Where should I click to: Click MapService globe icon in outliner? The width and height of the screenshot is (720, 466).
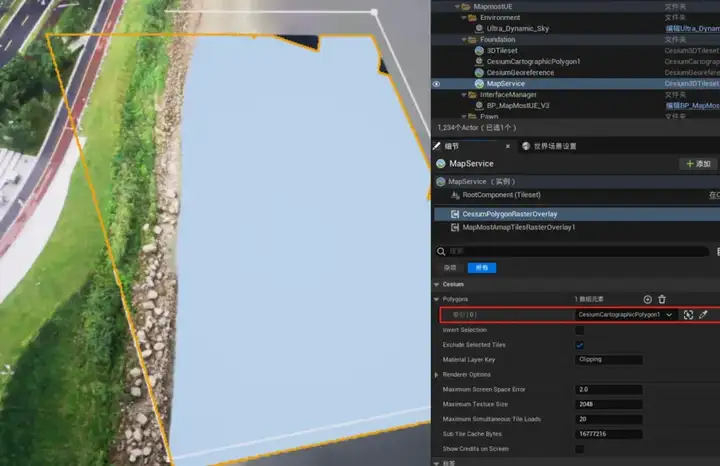pyautogui.click(x=479, y=84)
